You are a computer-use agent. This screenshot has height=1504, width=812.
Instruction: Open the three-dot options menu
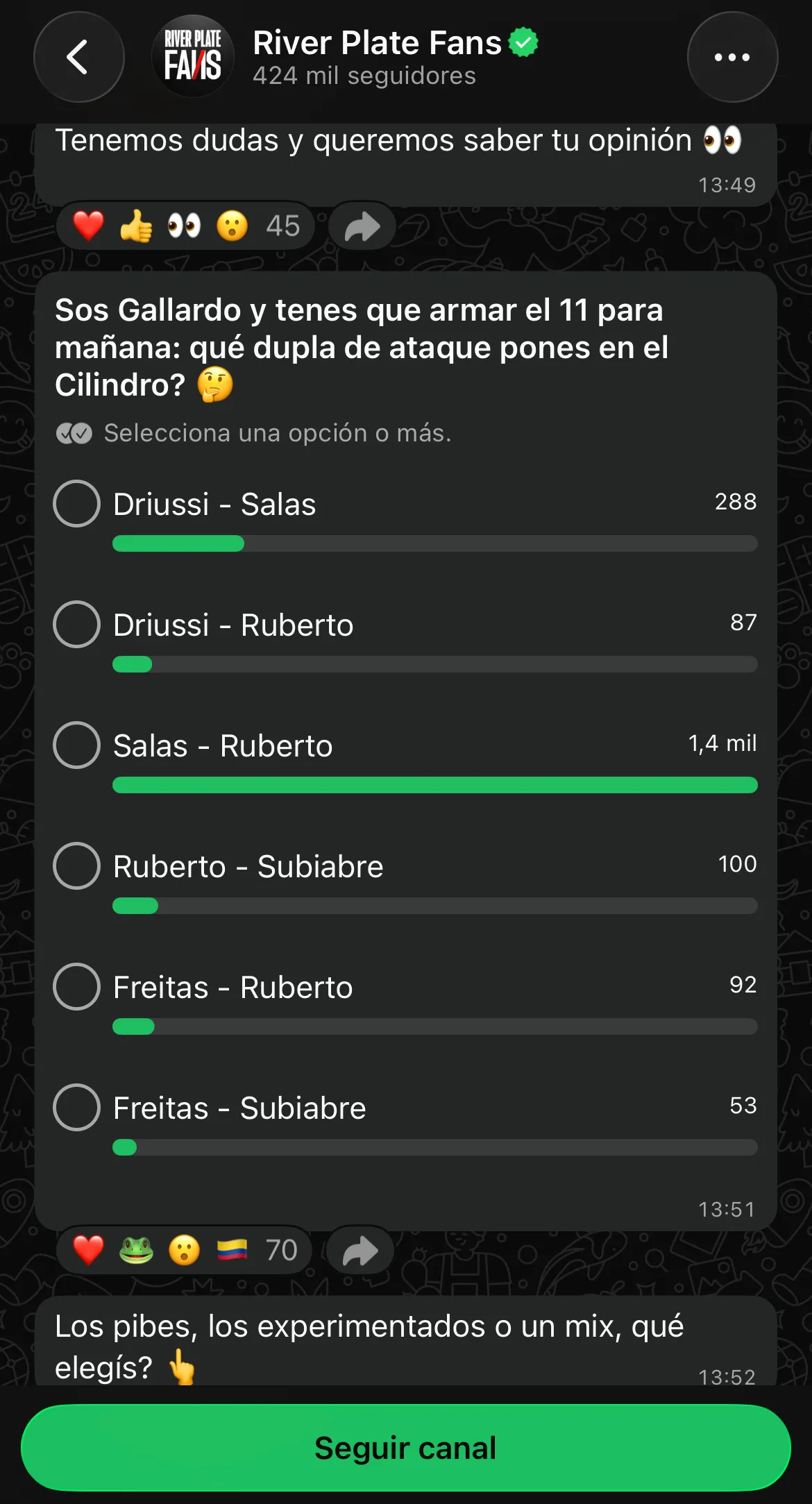(x=732, y=57)
